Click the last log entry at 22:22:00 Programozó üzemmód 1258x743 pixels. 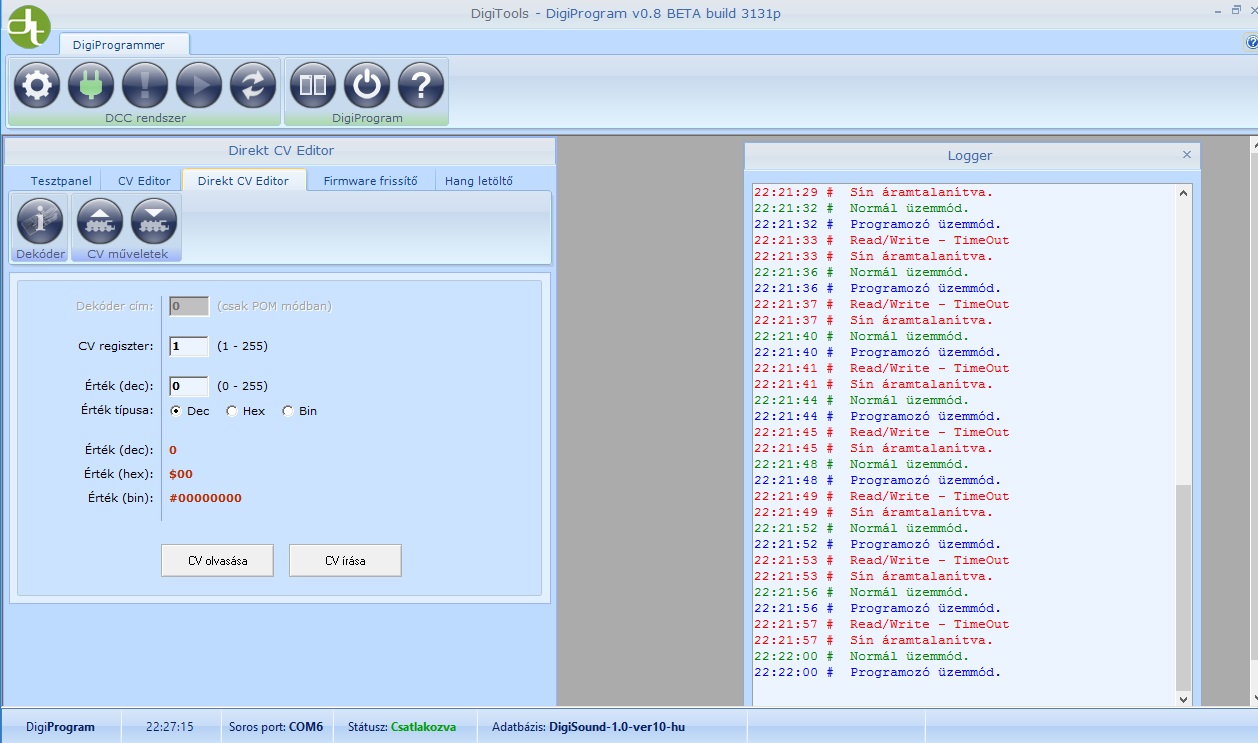pyautogui.click(x=877, y=672)
